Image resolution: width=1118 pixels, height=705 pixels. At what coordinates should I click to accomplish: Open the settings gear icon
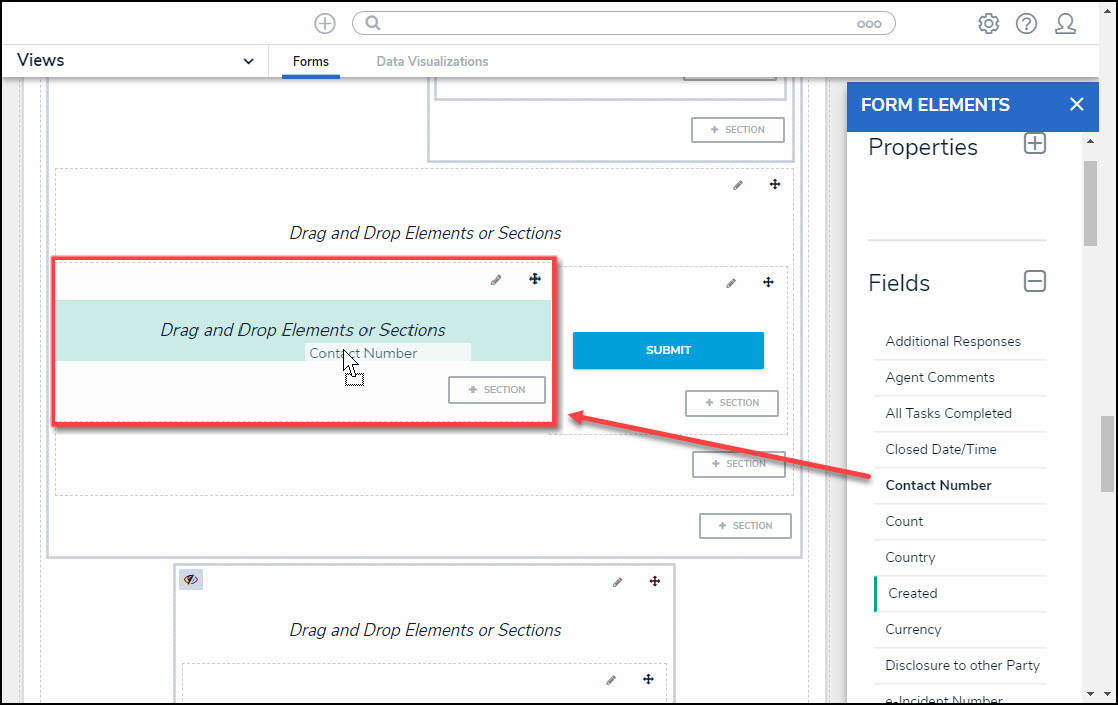(988, 24)
